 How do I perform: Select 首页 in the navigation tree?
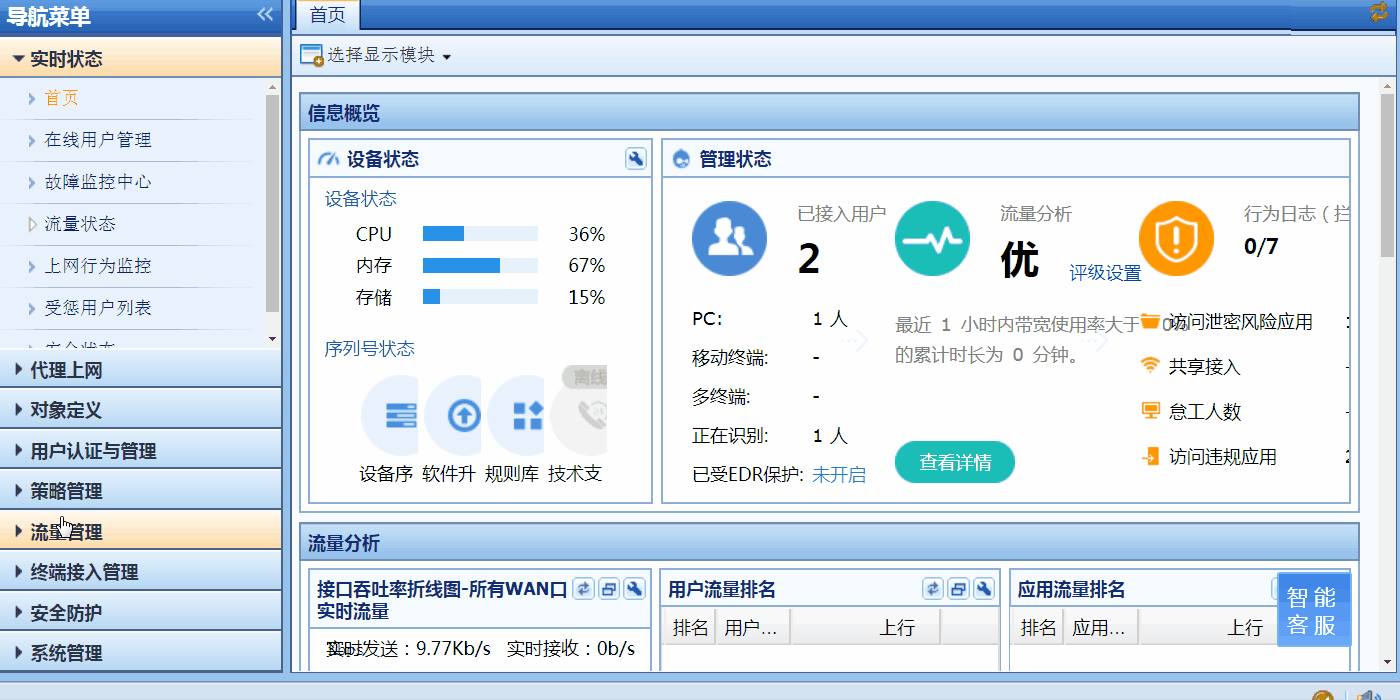[x=62, y=98]
